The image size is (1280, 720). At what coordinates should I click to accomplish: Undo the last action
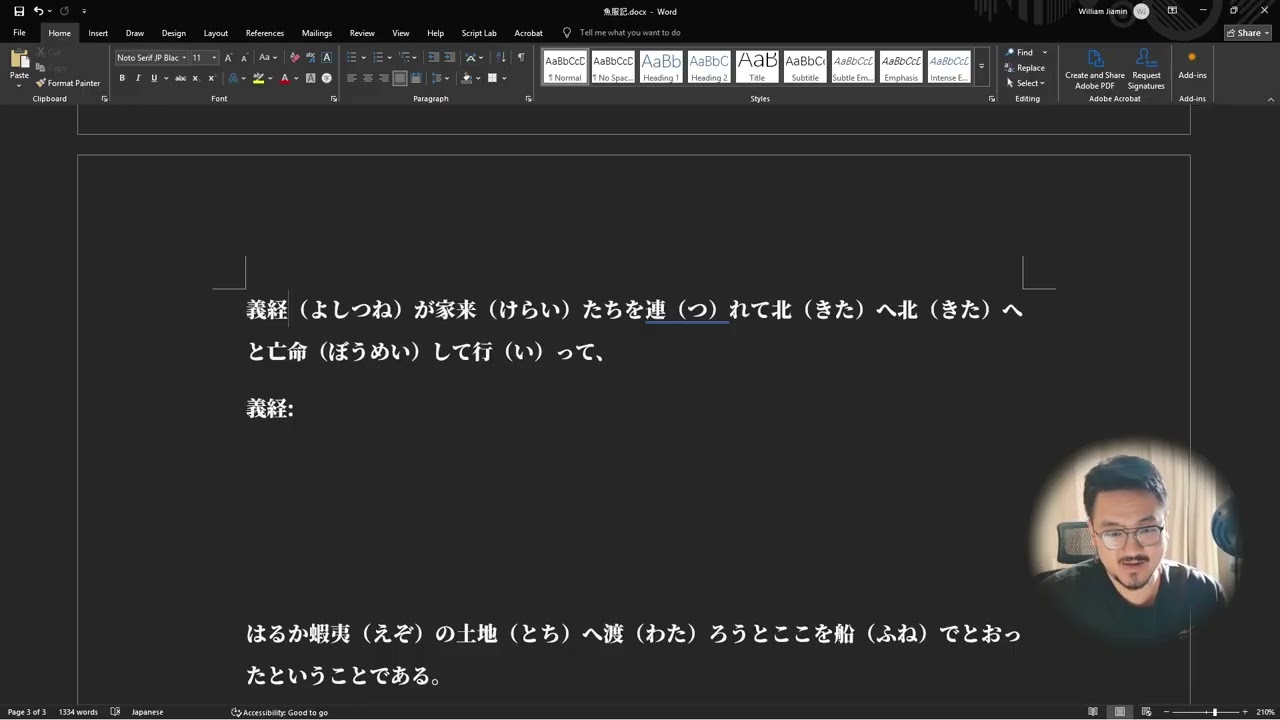pyautogui.click(x=38, y=11)
